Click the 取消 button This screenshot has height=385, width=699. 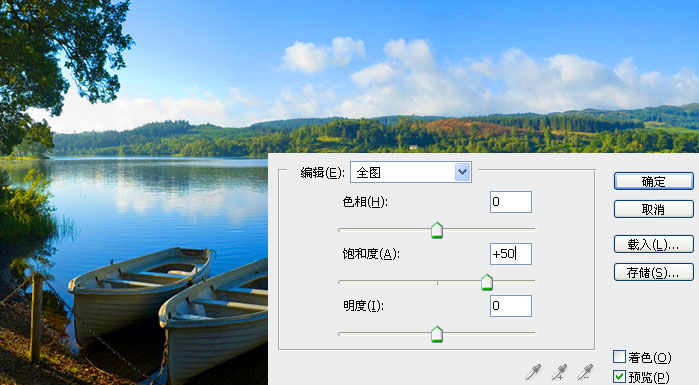click(x=654, y=209)
